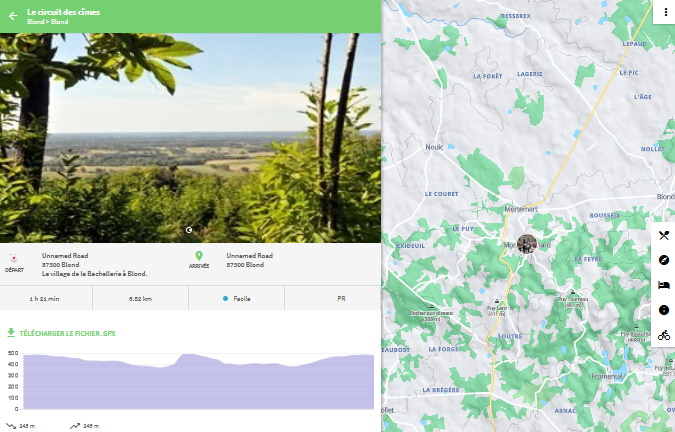Show restaurants with the fork-knife icon
This screenshot has height=432, width=675.
[664, 235]
